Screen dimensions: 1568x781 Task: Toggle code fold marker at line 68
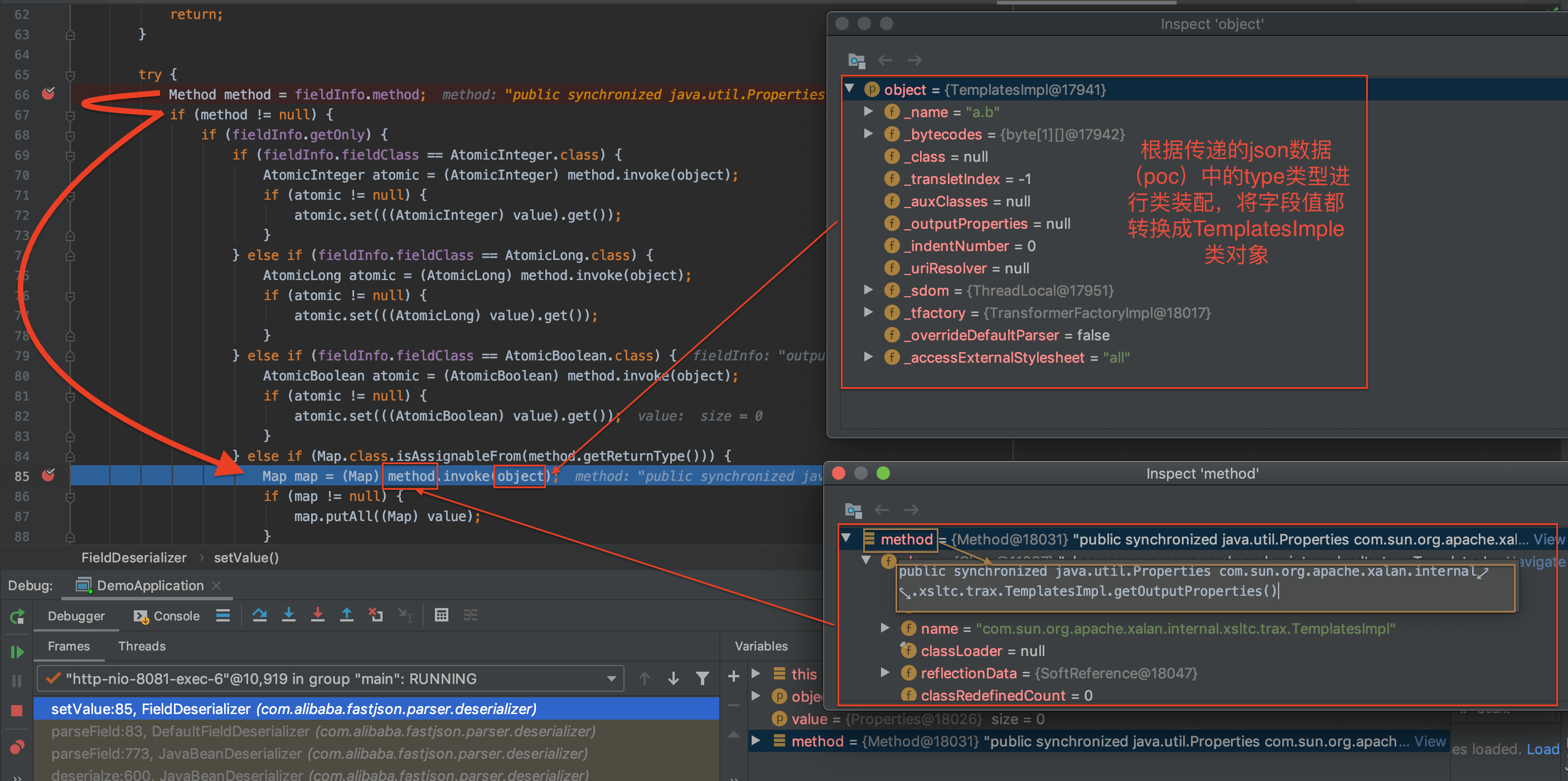pyautogui.click(x=70, y=135)
